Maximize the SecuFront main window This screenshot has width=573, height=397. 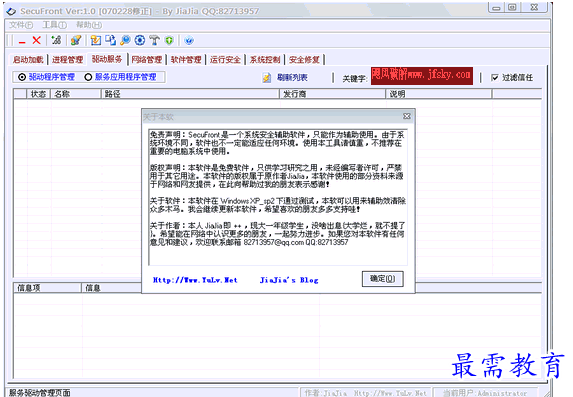click(512, 7)
